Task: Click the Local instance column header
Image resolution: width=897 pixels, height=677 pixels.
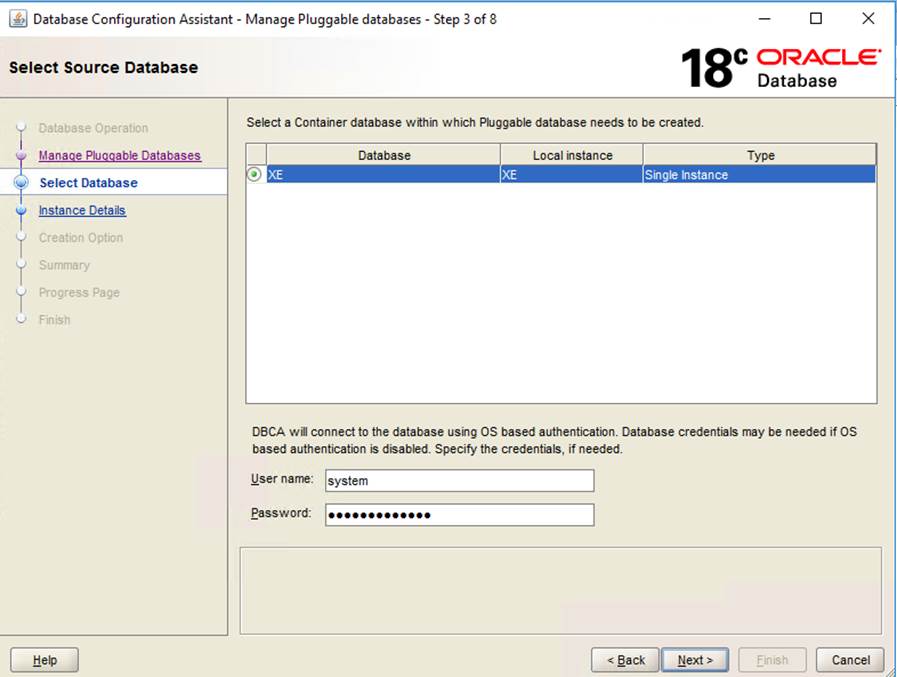Action: (x=572, y=155)
